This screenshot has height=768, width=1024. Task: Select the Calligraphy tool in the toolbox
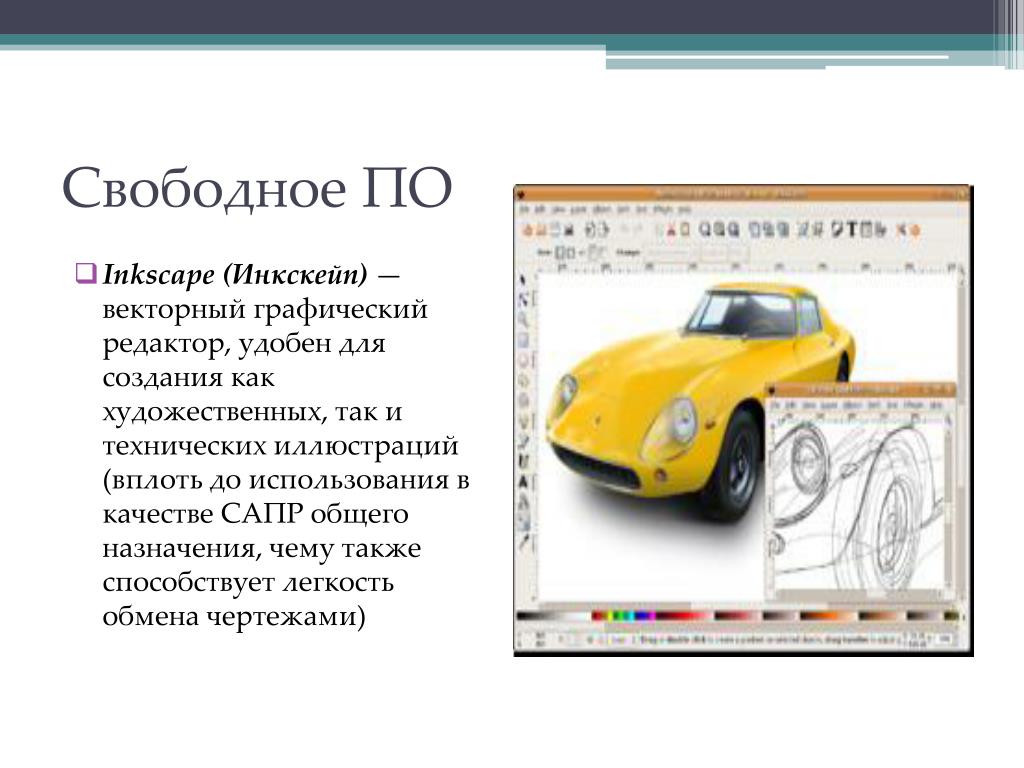(x=523, y=462)
